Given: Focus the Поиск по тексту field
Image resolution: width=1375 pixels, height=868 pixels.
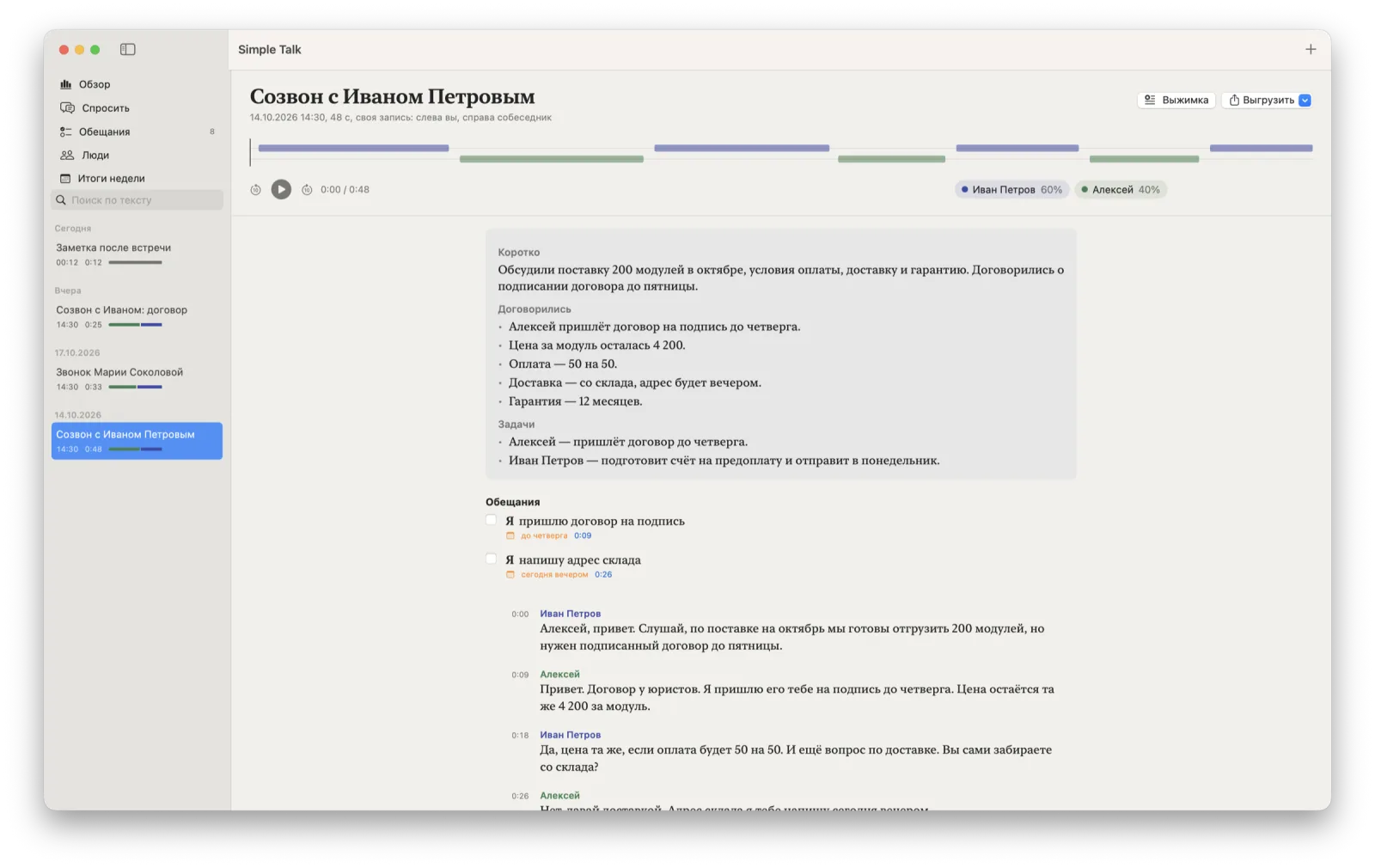Looking at the screenshot, I should pyautogui.click(x=137, y=199).
